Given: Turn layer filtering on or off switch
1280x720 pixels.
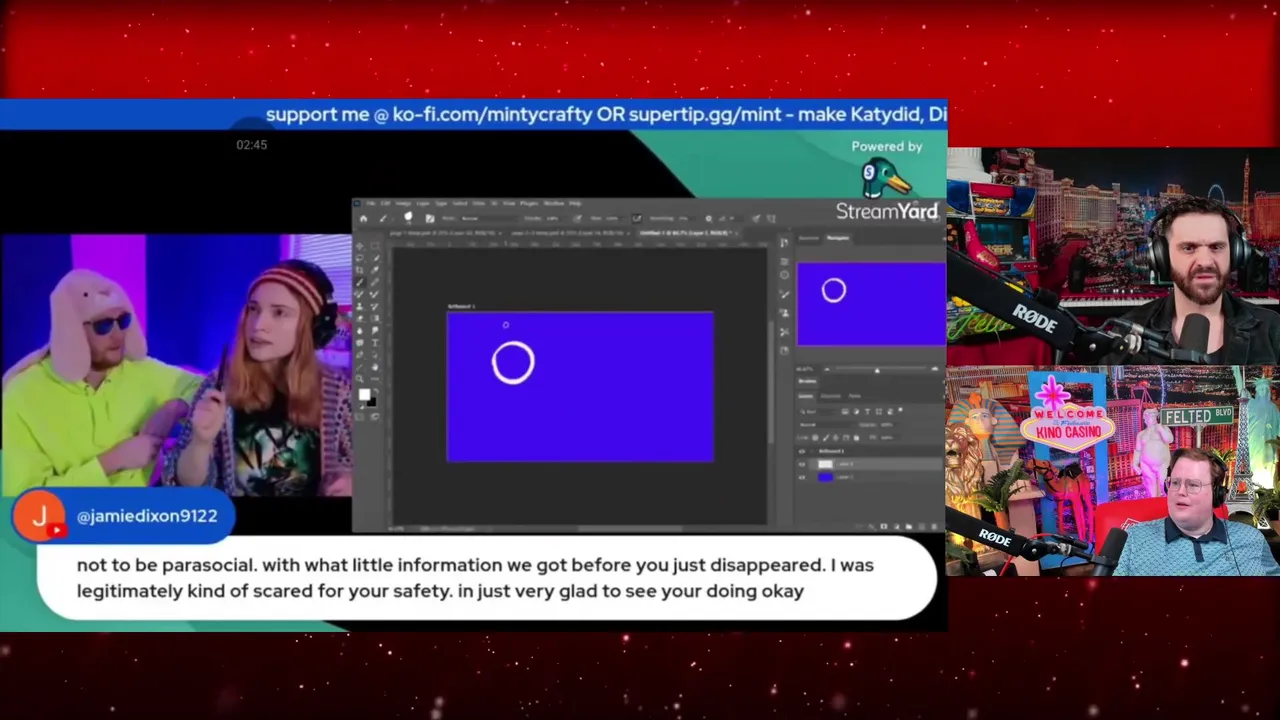Looking at the screenshot, I should click(900, 410).
